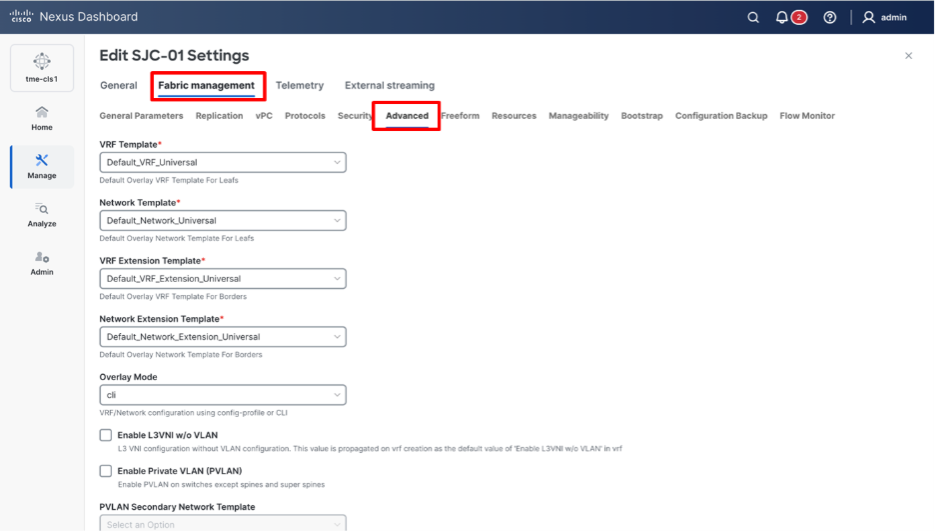Open the Analyze sidebar section
The height and width of the screenshot is (532, 936).
(x=42, y=215)
